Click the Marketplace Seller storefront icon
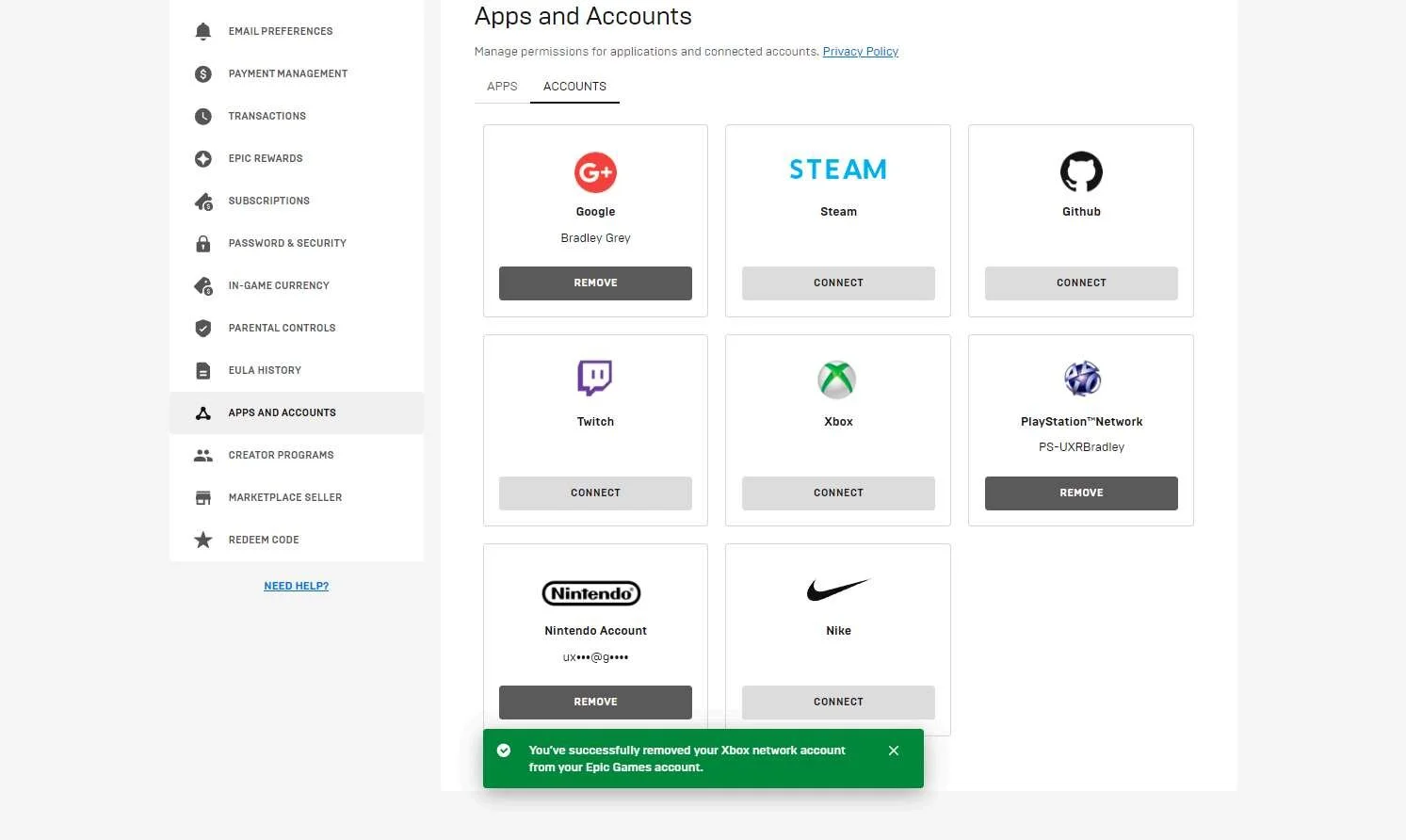1406x840 pixels. [x=202, y=497]
